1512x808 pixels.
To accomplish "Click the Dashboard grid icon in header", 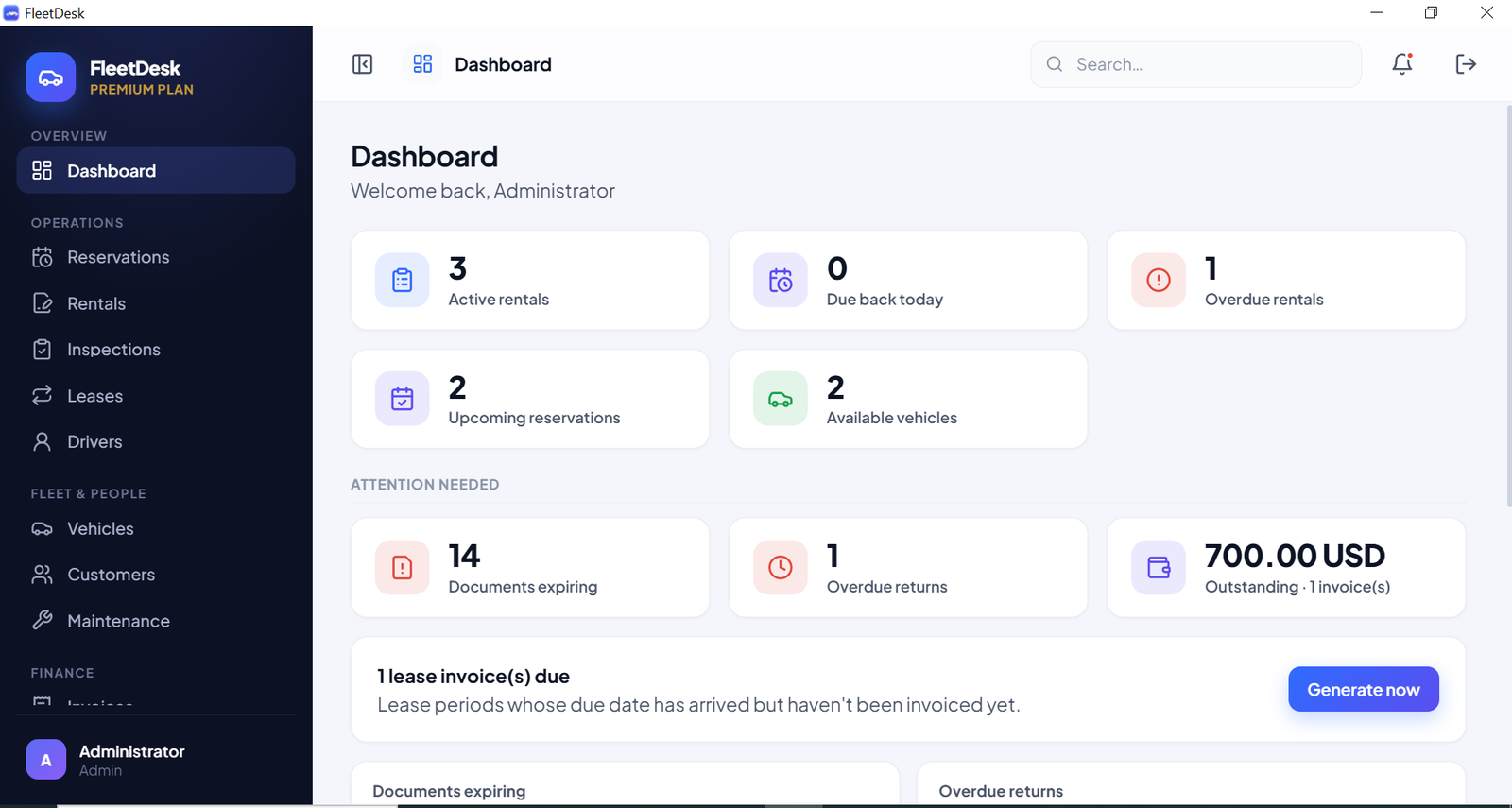I will (422, 64).
